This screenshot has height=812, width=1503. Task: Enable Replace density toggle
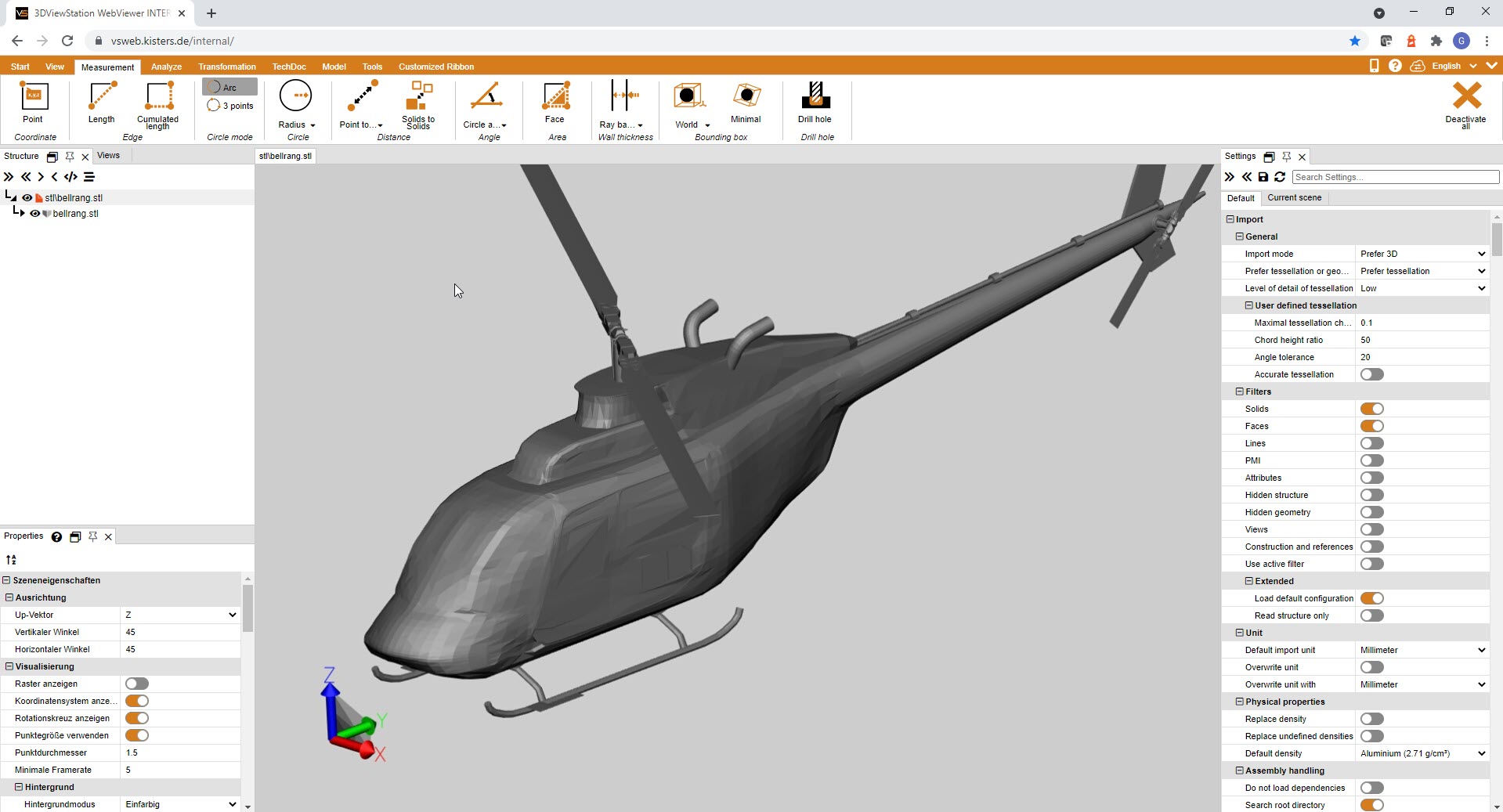pos(1371,719)
